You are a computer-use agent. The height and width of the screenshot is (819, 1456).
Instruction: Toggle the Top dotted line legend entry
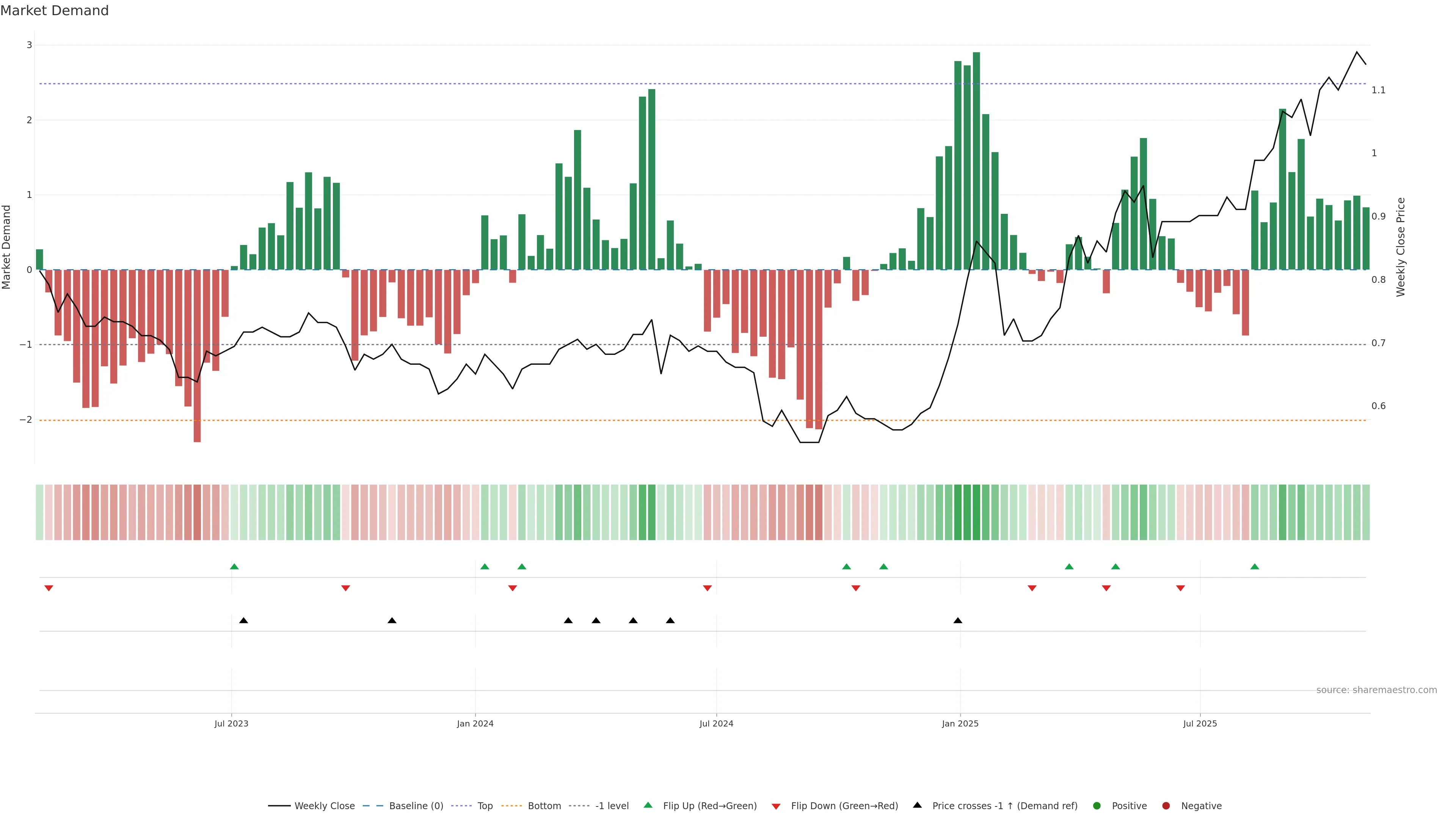[485, 805]
